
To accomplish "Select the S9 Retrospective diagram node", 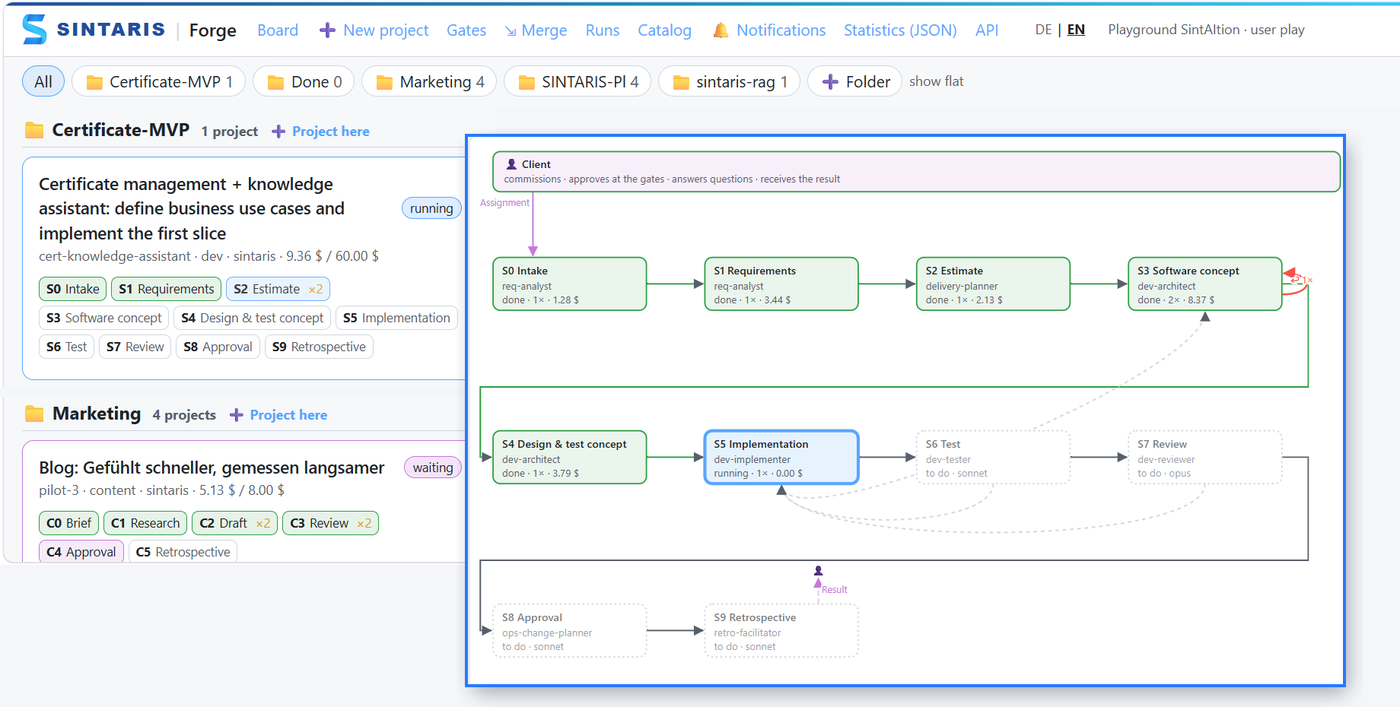I will [x=781, y=631].
